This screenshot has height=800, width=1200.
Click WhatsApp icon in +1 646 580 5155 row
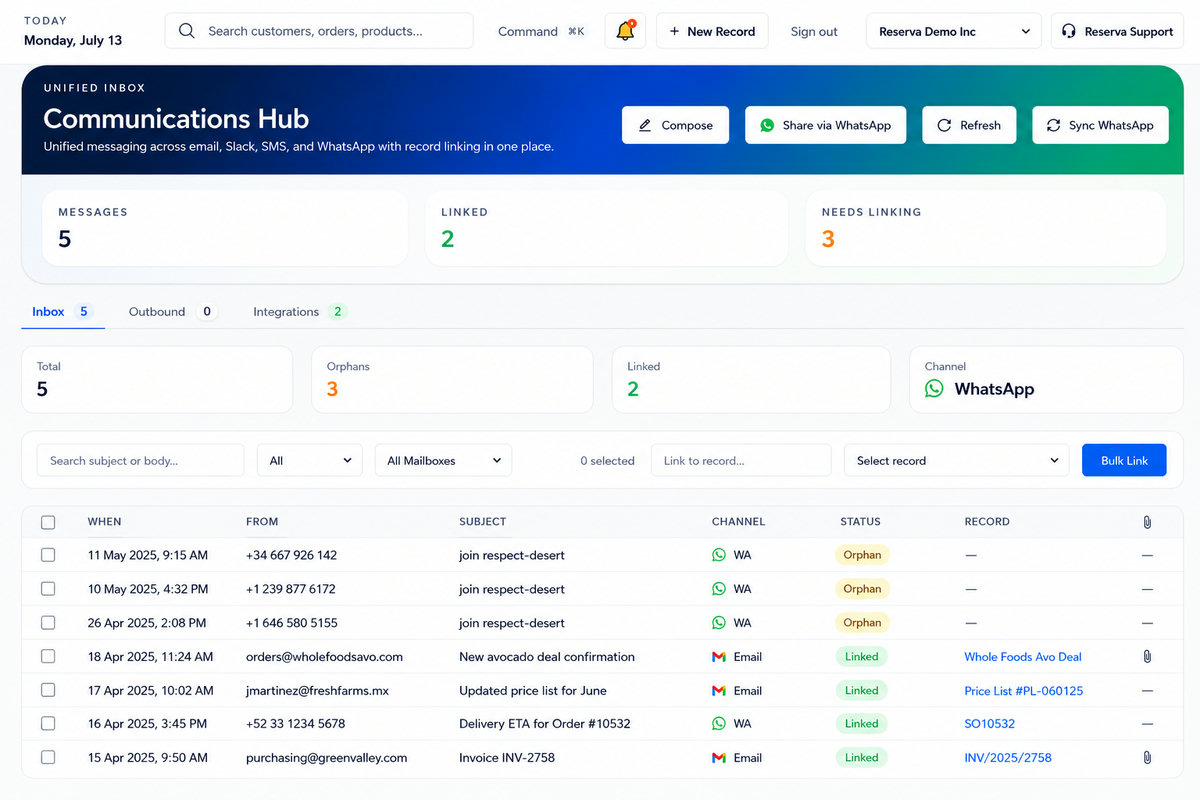point(719,623)
